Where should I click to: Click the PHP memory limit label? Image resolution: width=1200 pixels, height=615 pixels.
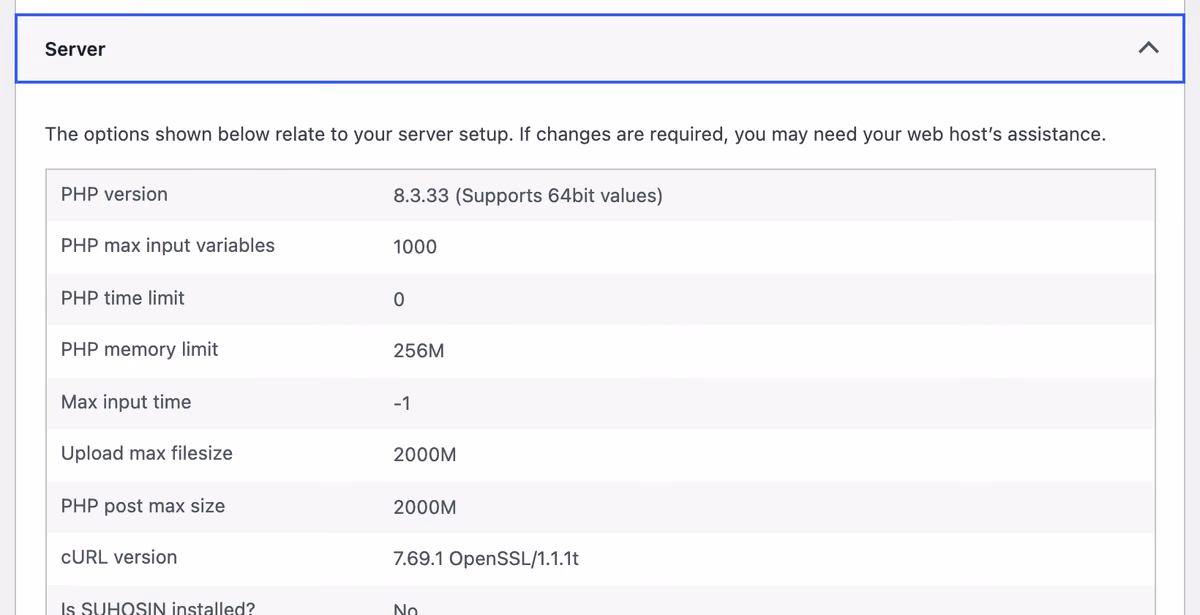tap(139, 350)
